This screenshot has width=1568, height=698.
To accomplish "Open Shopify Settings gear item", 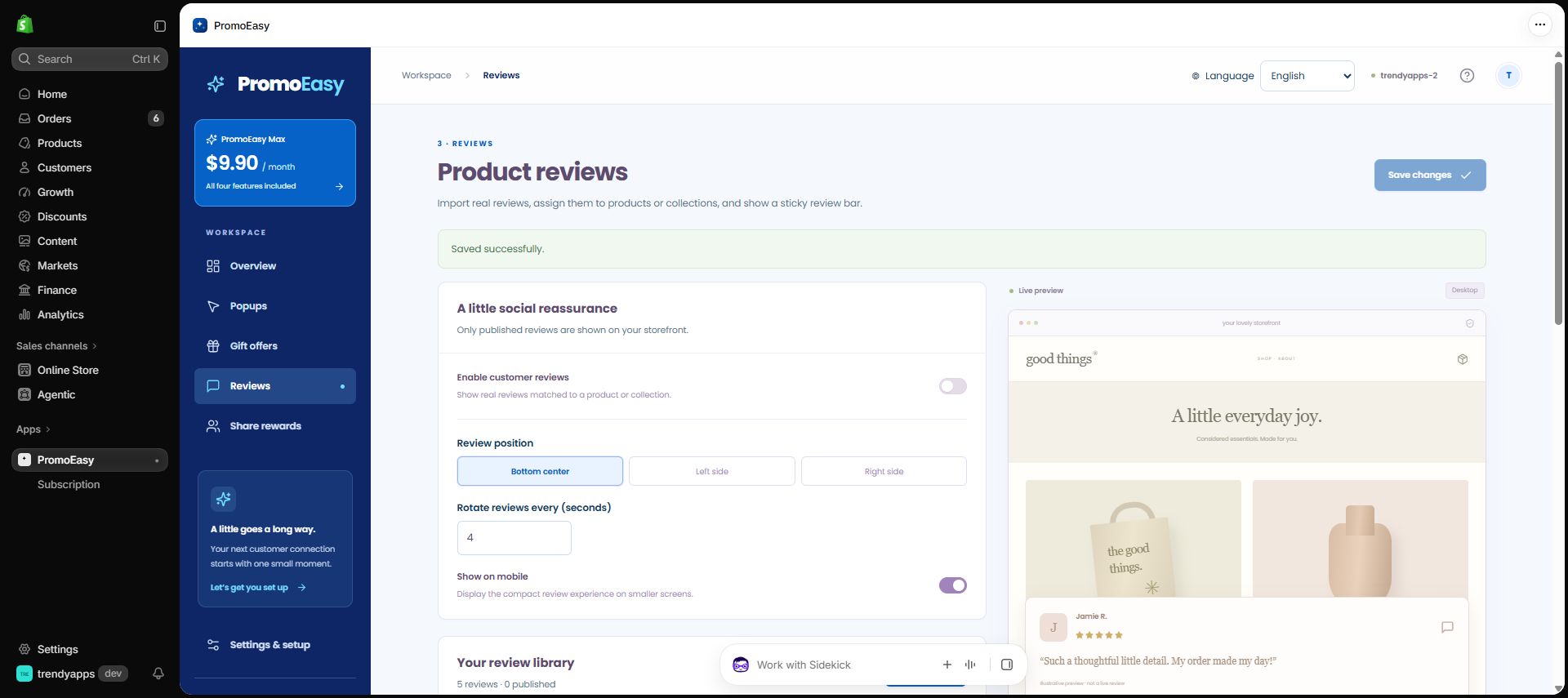I will 90,649.
